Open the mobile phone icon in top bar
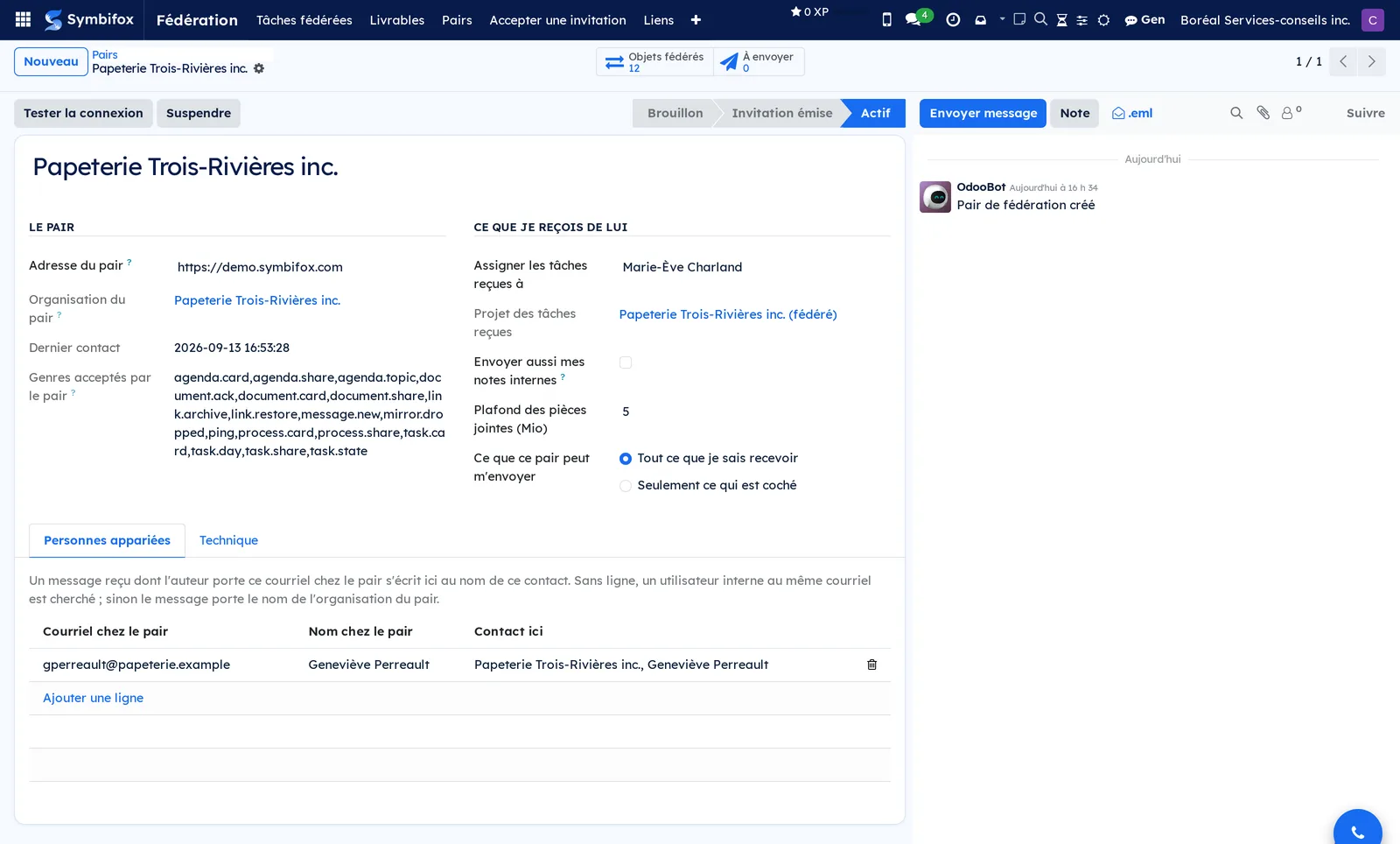1400x844 pixels. tap(886, 19)
